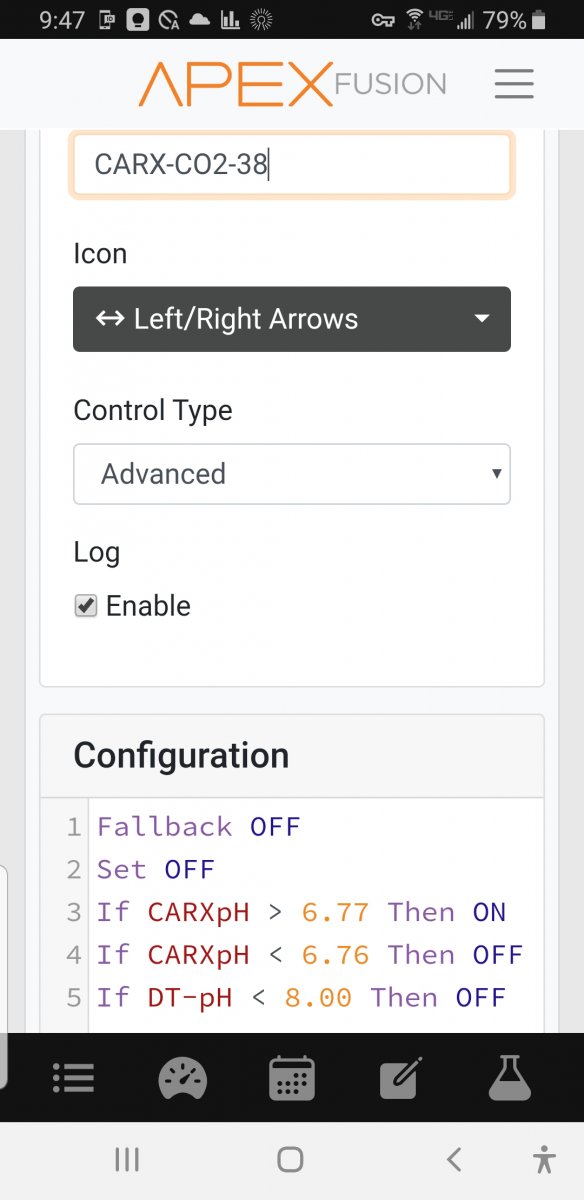Open the list view icon in bottom bar
The height and width of the screenshot is (1200, 584).
[x=73, y=1077]
